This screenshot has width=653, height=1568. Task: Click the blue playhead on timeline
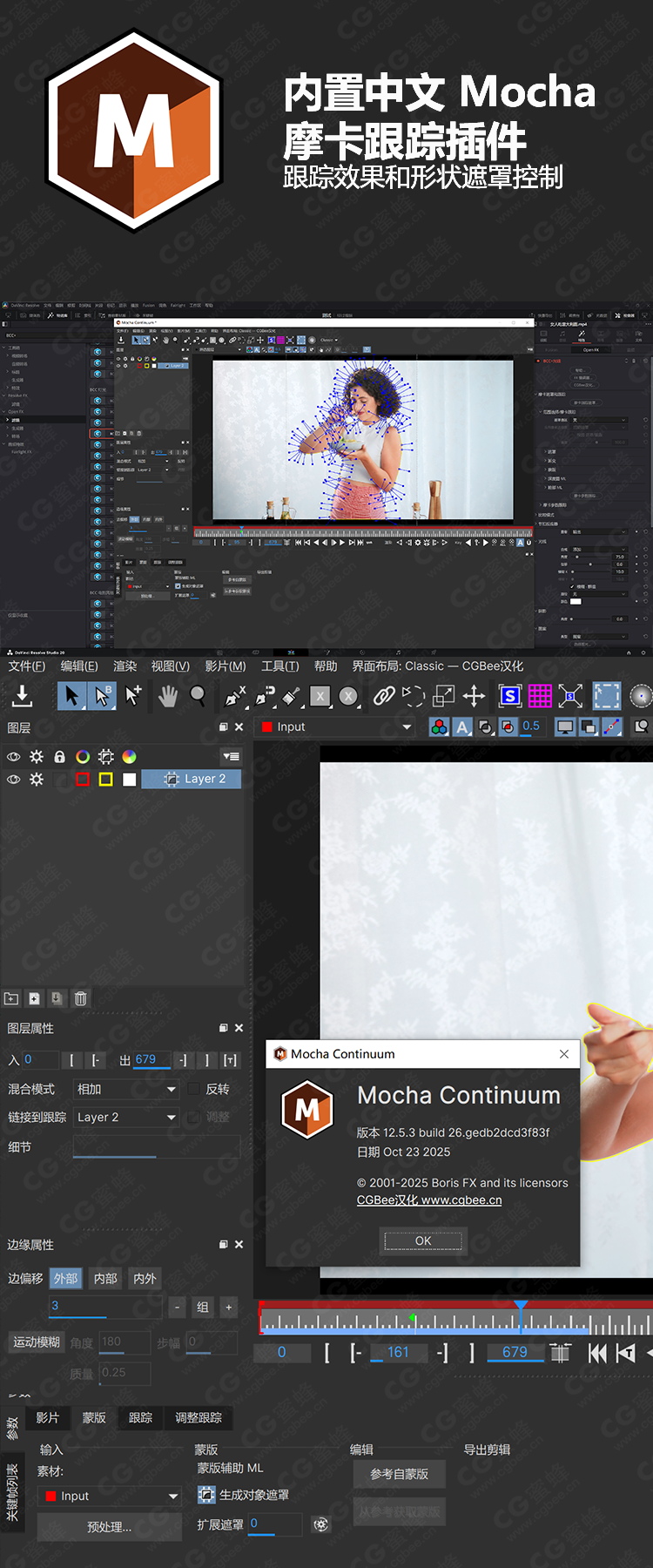pos(521,1315)
